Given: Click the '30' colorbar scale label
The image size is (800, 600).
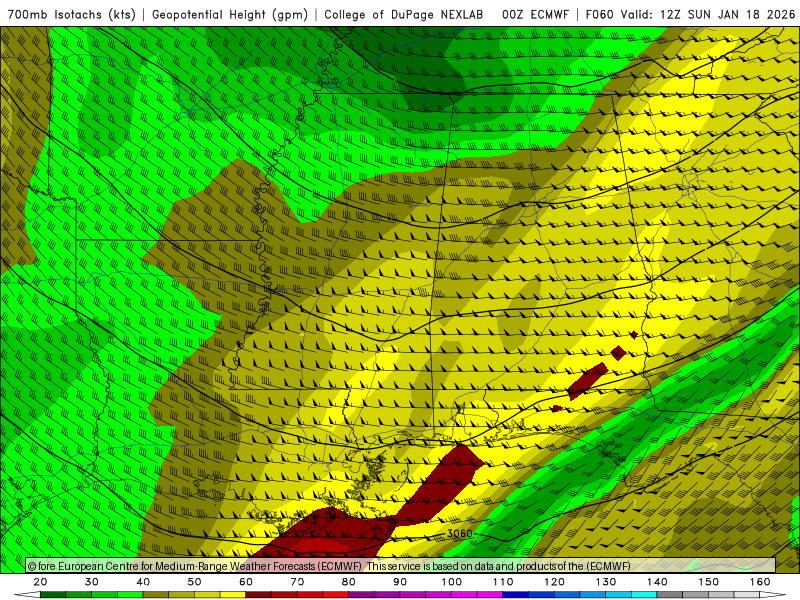Looking at the screenshot, I should [x=92, y=582].
